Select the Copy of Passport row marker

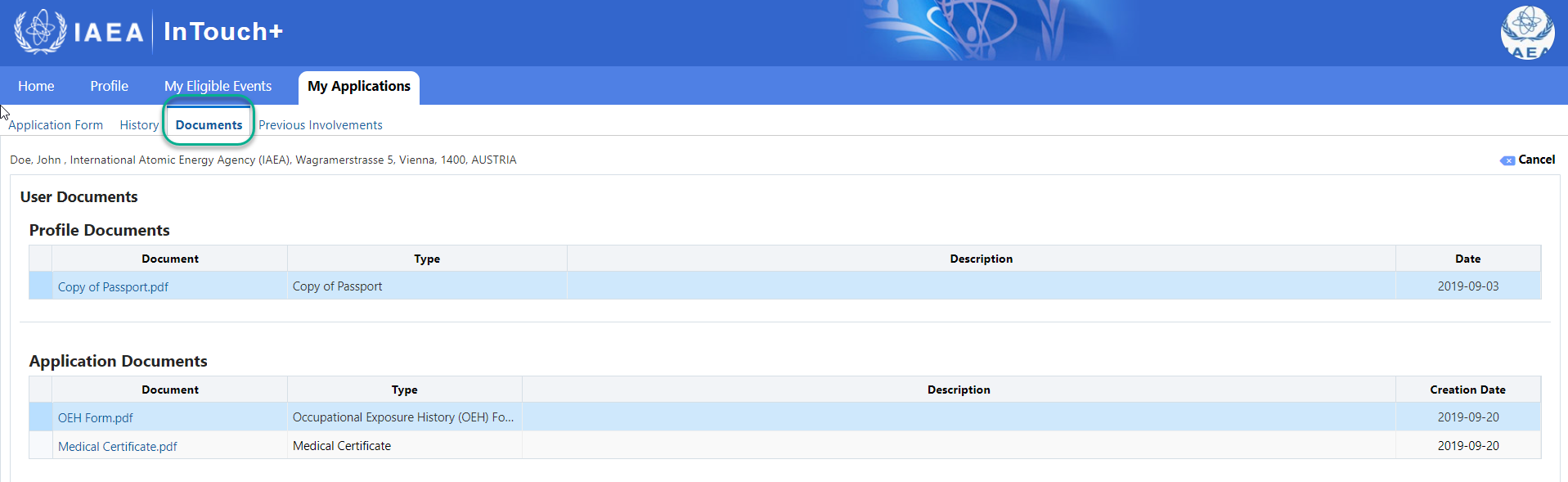pos(40,286)
